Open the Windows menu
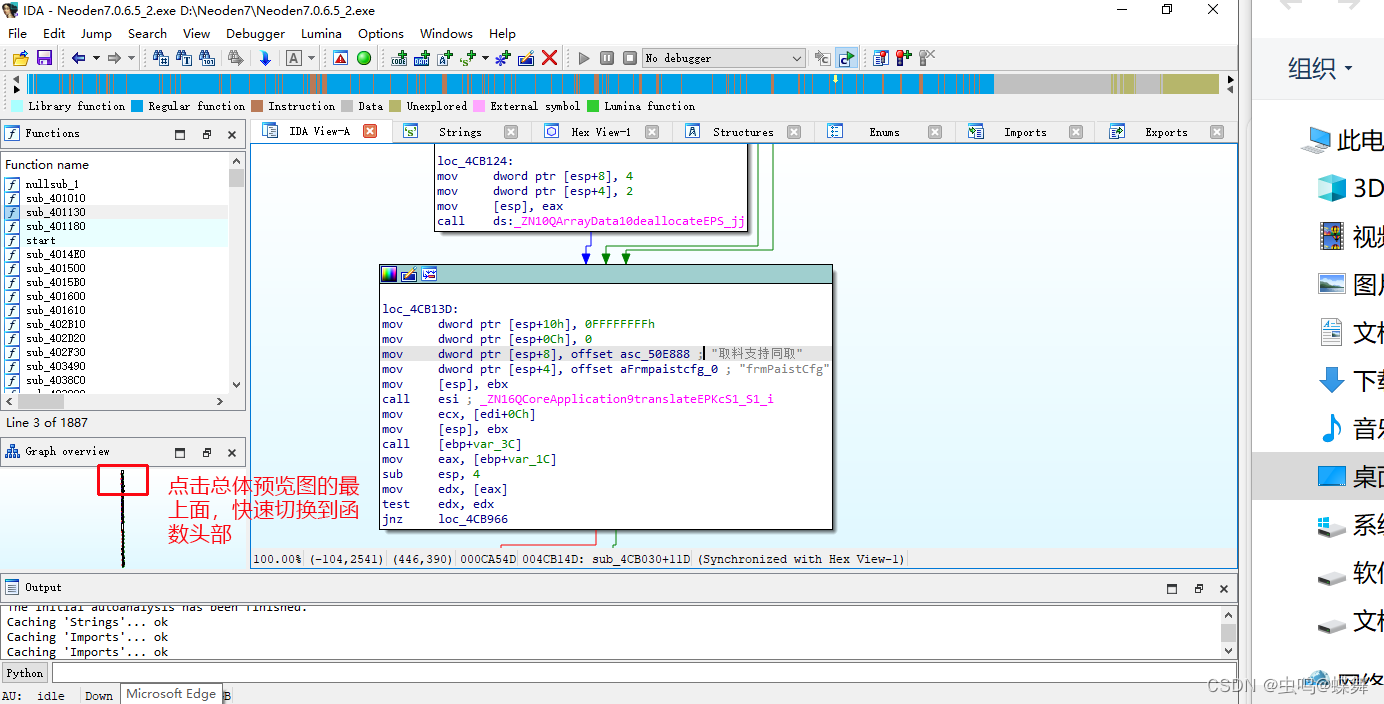Screen dimensions: 1384x704 point(447,33)
